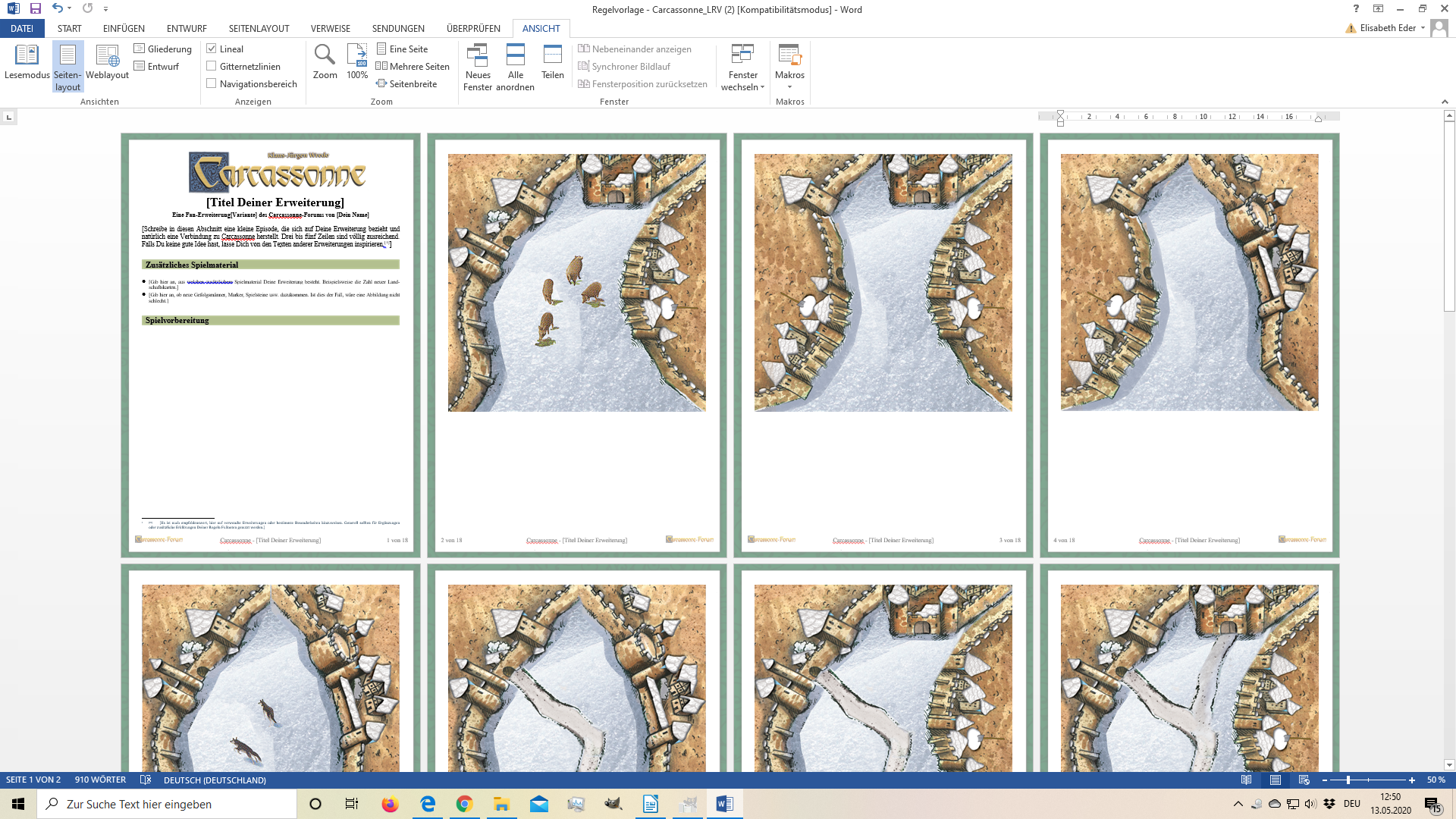Open the Makros dropdown menu
The height and width of the screenshot is (819, 1456).
click(789, 67)
